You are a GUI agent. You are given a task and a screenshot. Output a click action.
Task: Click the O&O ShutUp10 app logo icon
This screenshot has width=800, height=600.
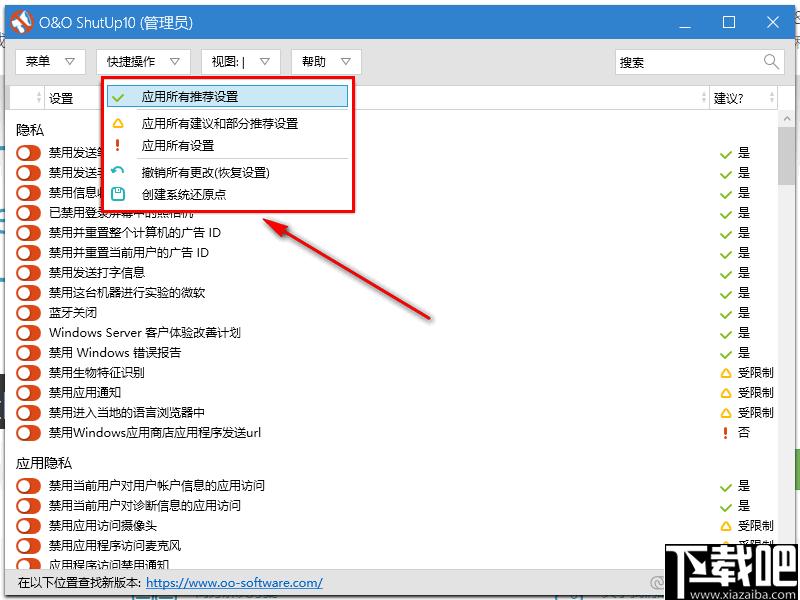(x=22, y=22)
